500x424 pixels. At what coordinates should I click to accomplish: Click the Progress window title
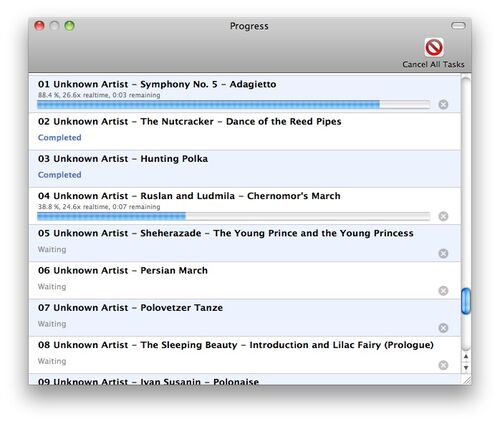pos(249,26)
